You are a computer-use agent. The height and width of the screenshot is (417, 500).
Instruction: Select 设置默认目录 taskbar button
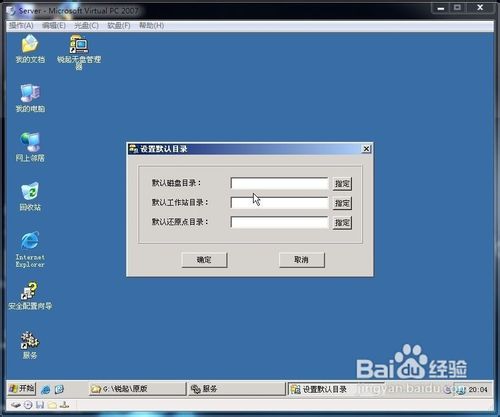pos(336,389)
